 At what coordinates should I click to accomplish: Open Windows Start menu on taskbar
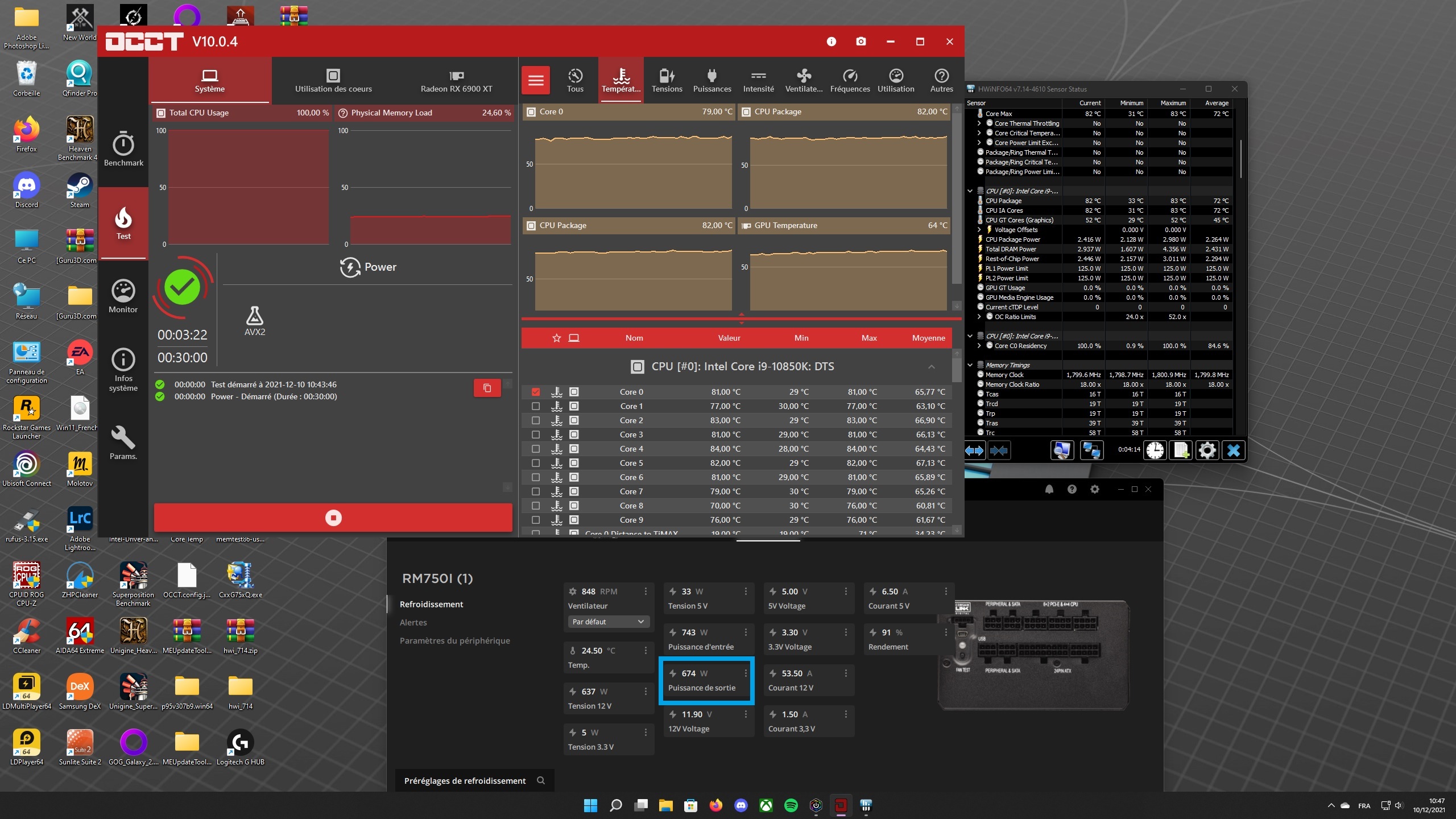tap(590, 805)
